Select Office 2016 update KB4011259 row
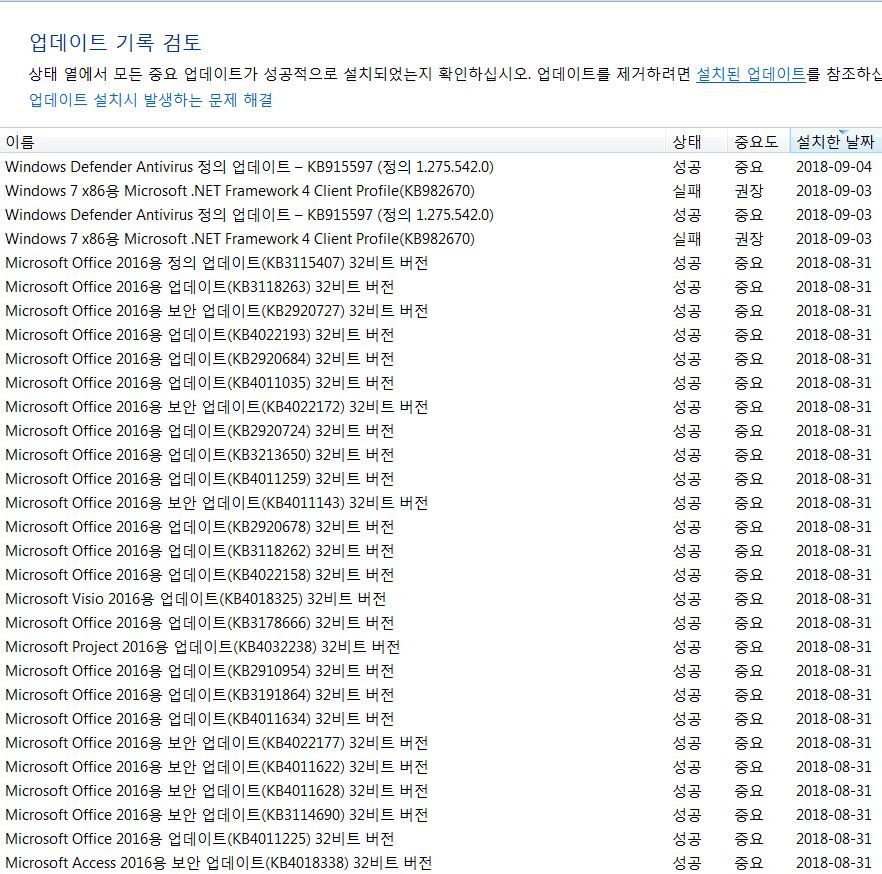882x874 pixels. [441, 479]
